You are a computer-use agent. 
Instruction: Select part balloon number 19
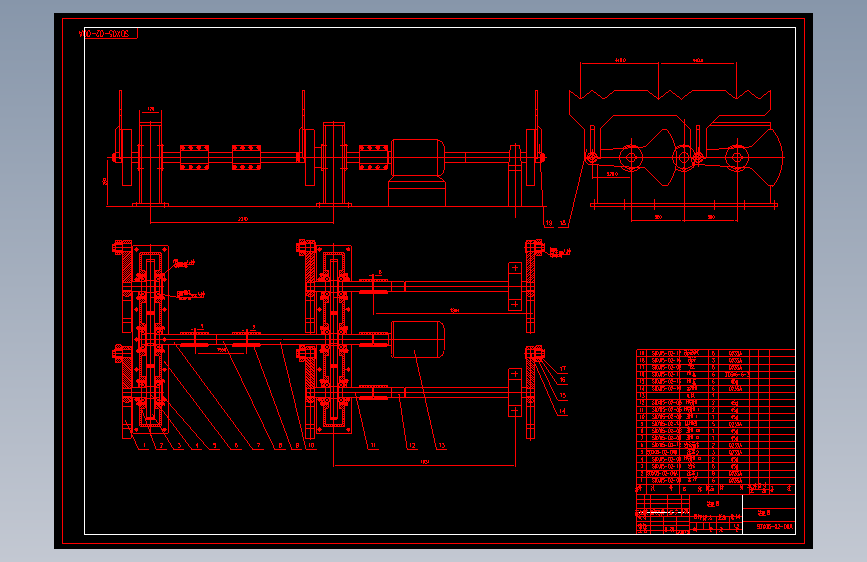pyautogui.click(x=549, y=223)
